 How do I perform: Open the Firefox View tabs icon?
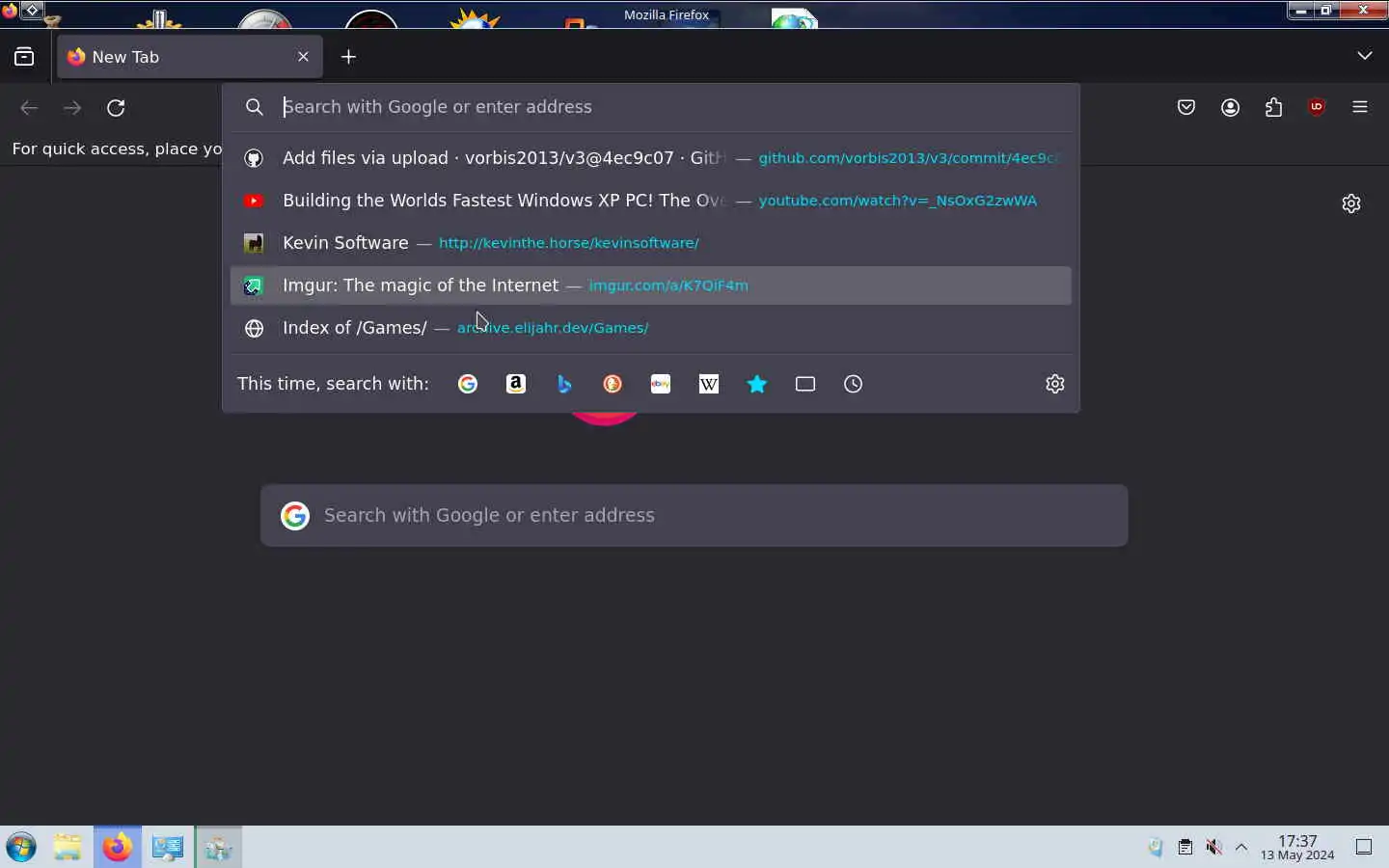[24, 57]
